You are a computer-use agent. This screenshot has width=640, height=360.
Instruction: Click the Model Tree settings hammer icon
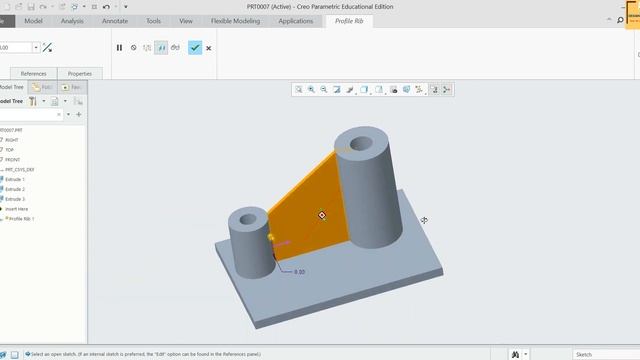point(33,101)
